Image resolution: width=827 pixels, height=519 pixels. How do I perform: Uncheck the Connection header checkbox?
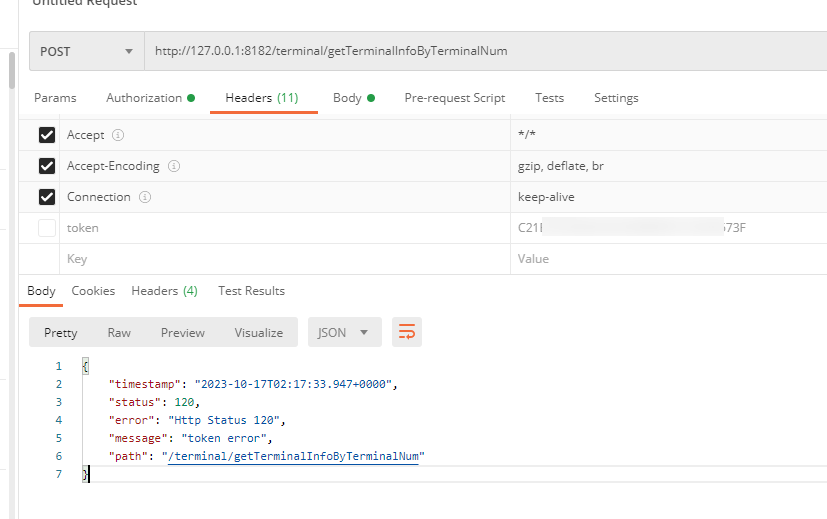[47, 197]
